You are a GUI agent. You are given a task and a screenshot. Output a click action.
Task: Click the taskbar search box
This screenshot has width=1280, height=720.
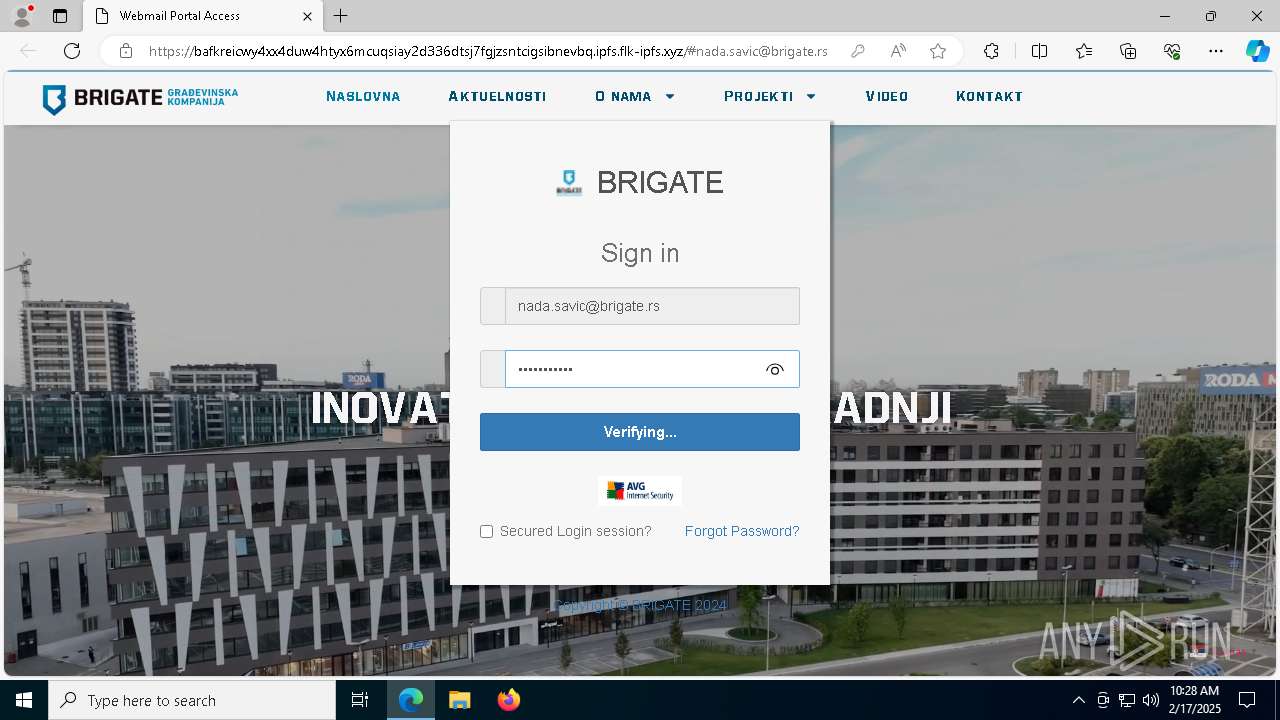(192, 700)
